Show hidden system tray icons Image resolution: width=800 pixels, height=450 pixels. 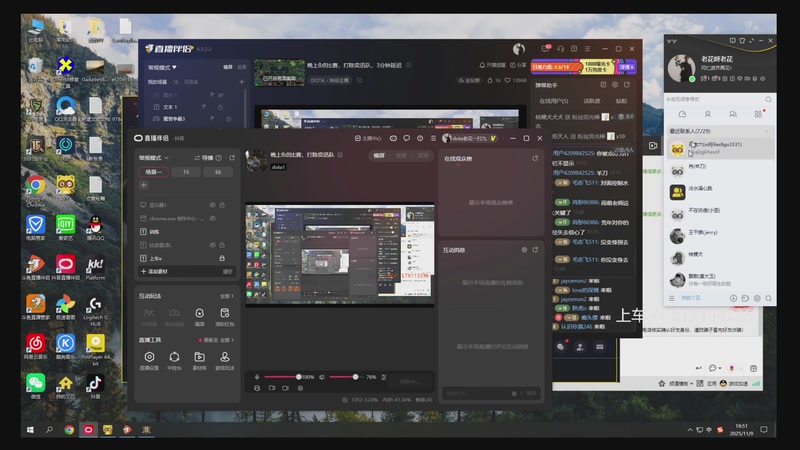coord(690,430)
